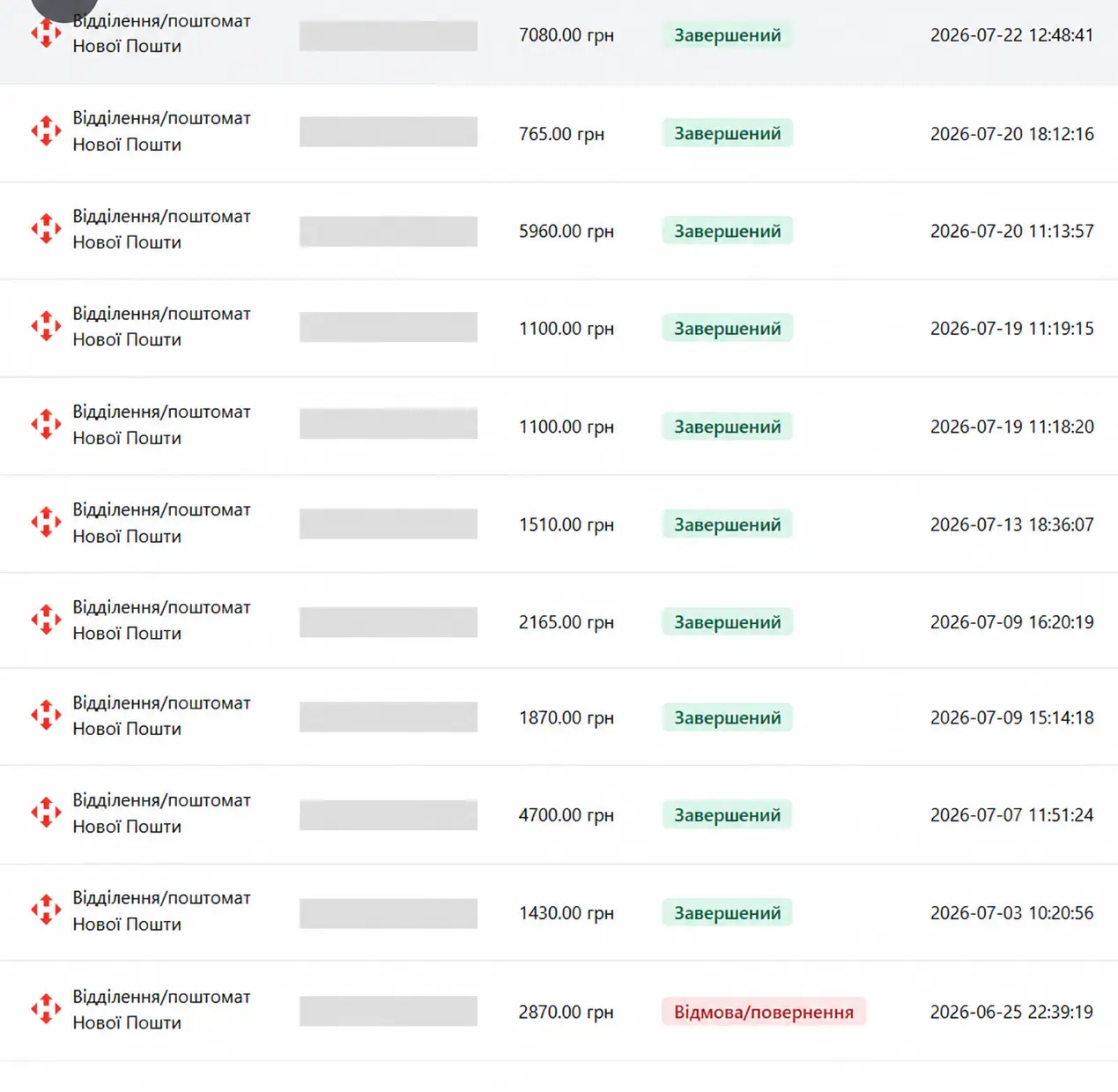Click Nova Poshta icon on 1430.00 грн order

pyautogui.click(x=46, y=910)
